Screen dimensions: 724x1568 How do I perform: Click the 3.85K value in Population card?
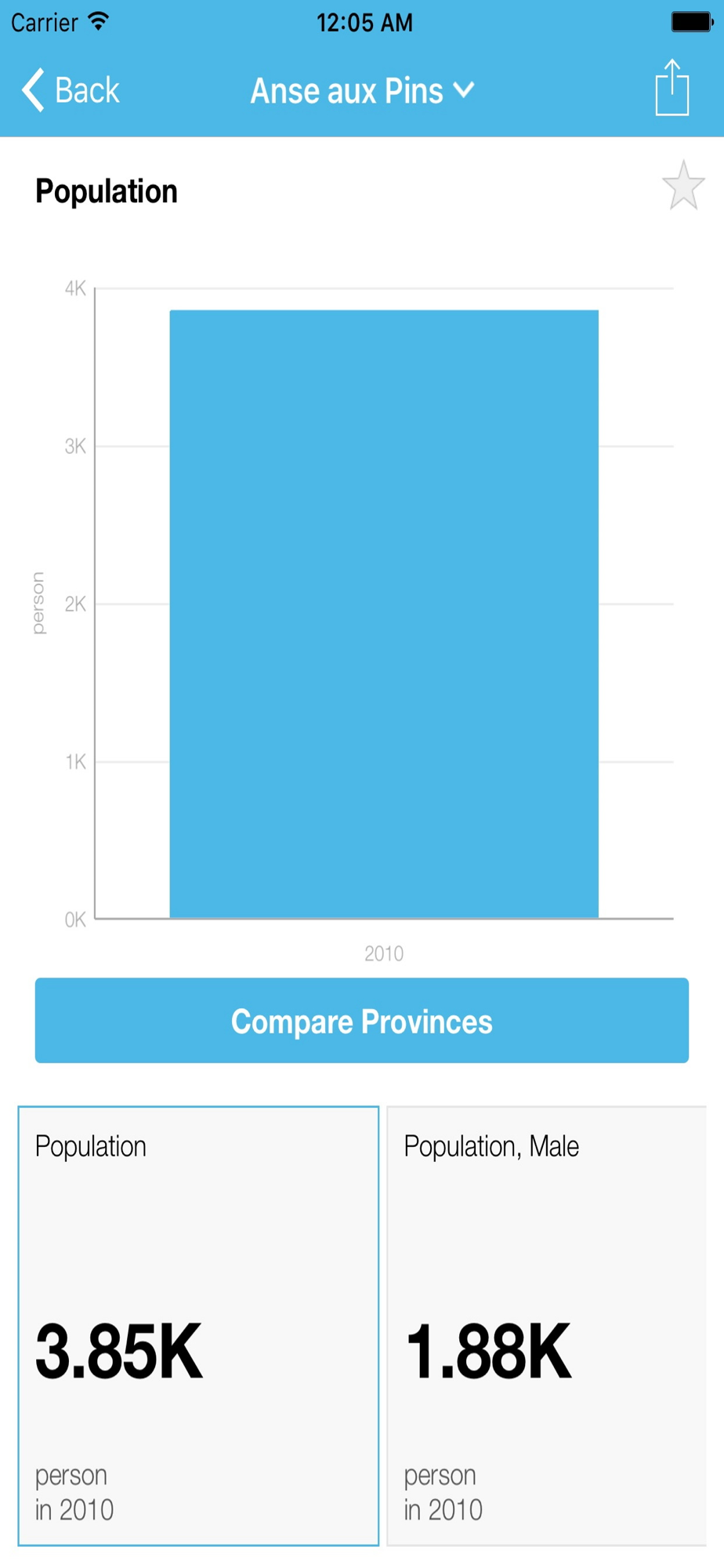click(x=119, y=1350)
